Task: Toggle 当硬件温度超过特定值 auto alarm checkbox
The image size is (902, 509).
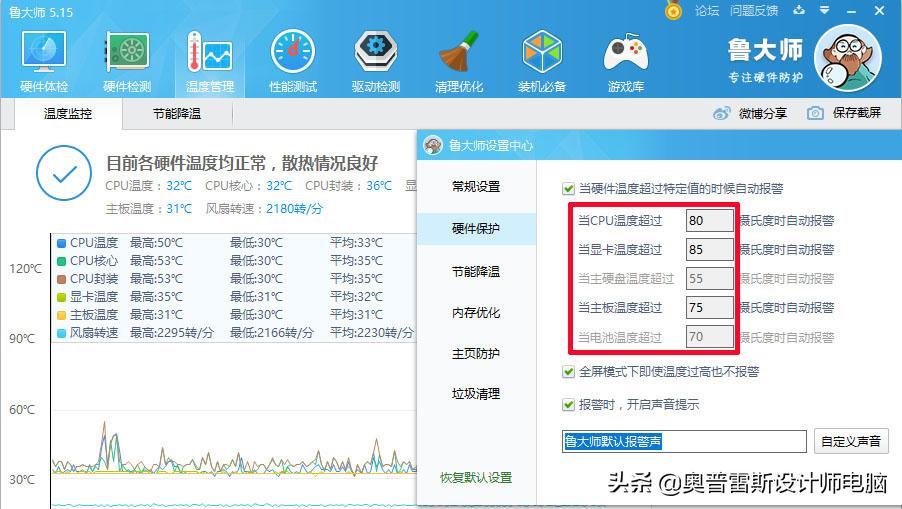Action: (x=568, y=189)
